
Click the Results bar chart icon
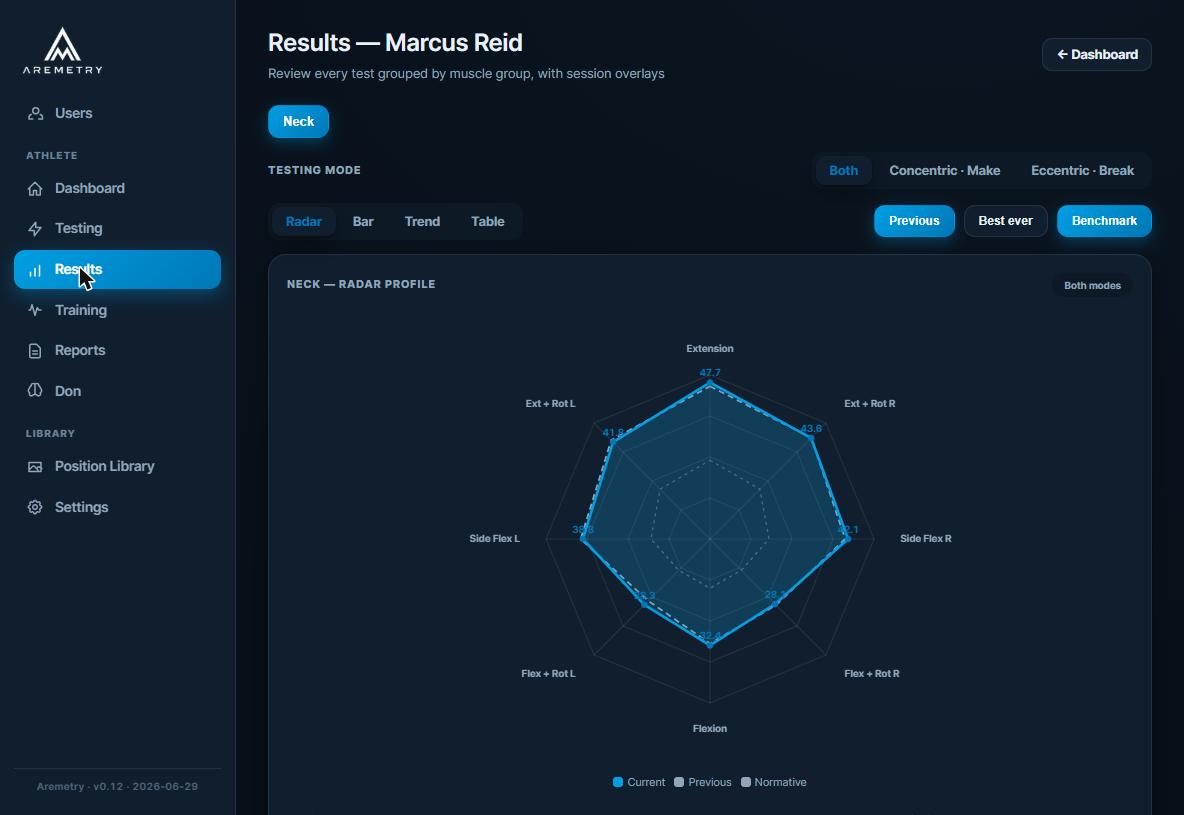35,270
